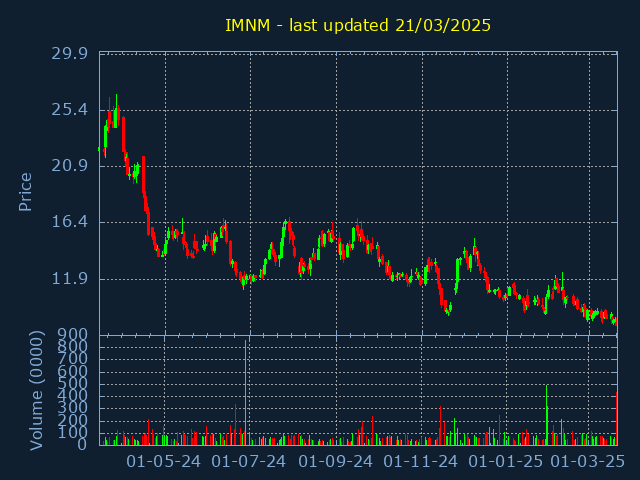Select the 16.4 price axis label
640x480 pixels.
click(x=69, y=222)
